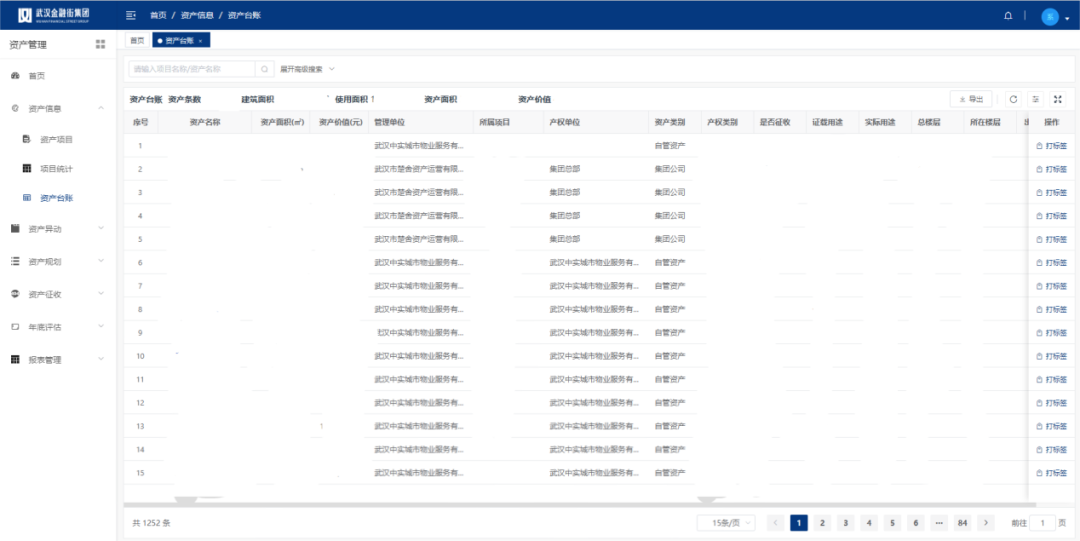Go to page 3

[x=845, y=523]
